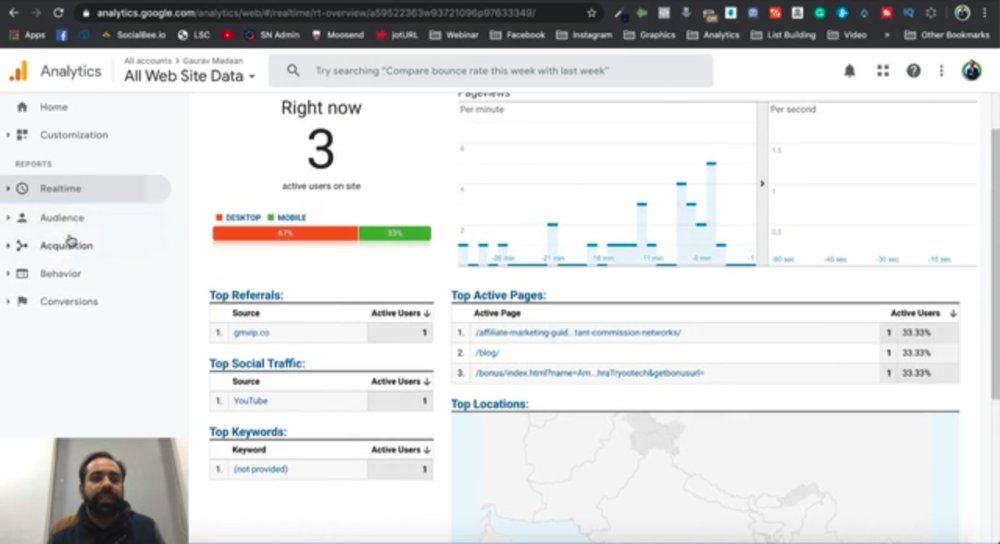This screenshot has height=544, width=1000.
Task: Expand the arrow next to Conversions
Action: click(8, 302)
